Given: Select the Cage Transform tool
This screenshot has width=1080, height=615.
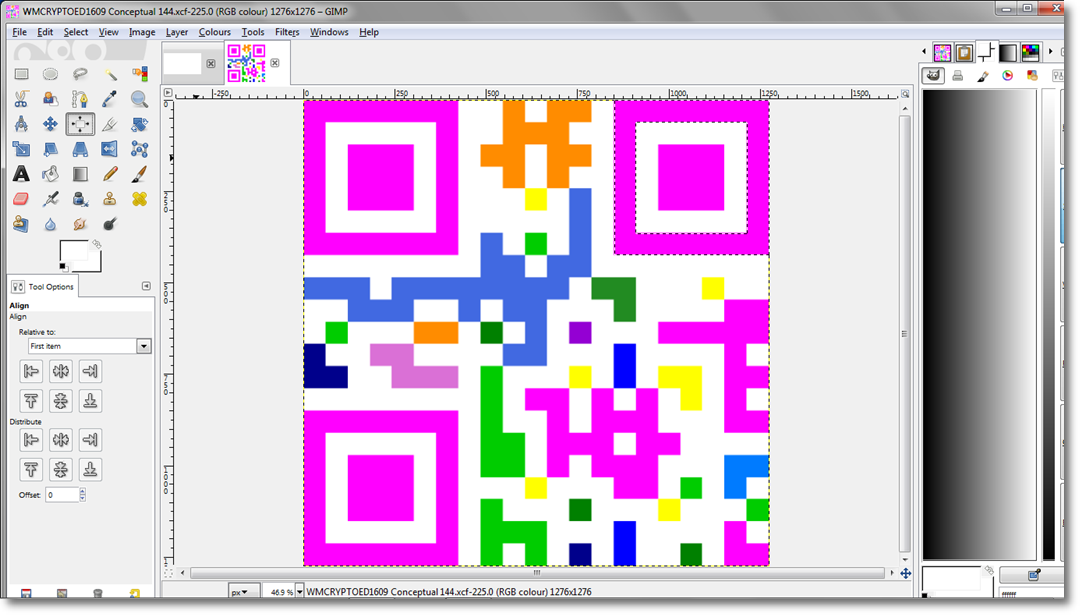Looking at the screenshot, I should (x=139, y=149).
